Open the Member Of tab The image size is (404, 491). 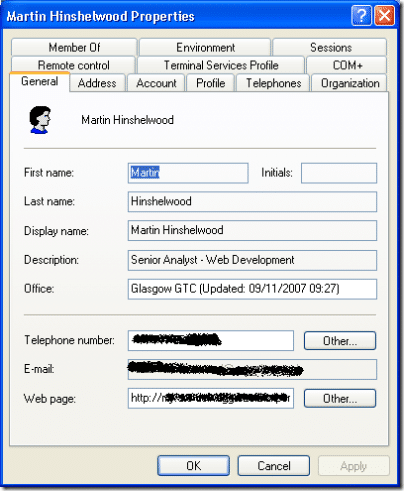(74, 47)
